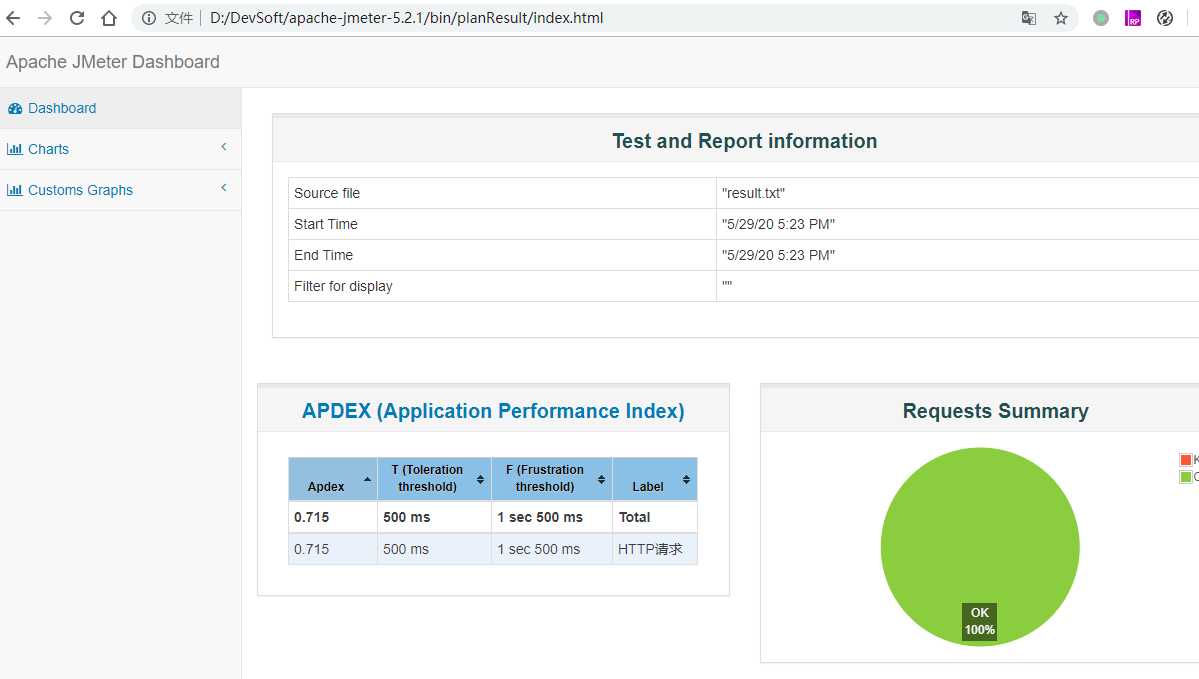Click the Test and Report information heading
The image size is (1199, 679).
point(745,141)
